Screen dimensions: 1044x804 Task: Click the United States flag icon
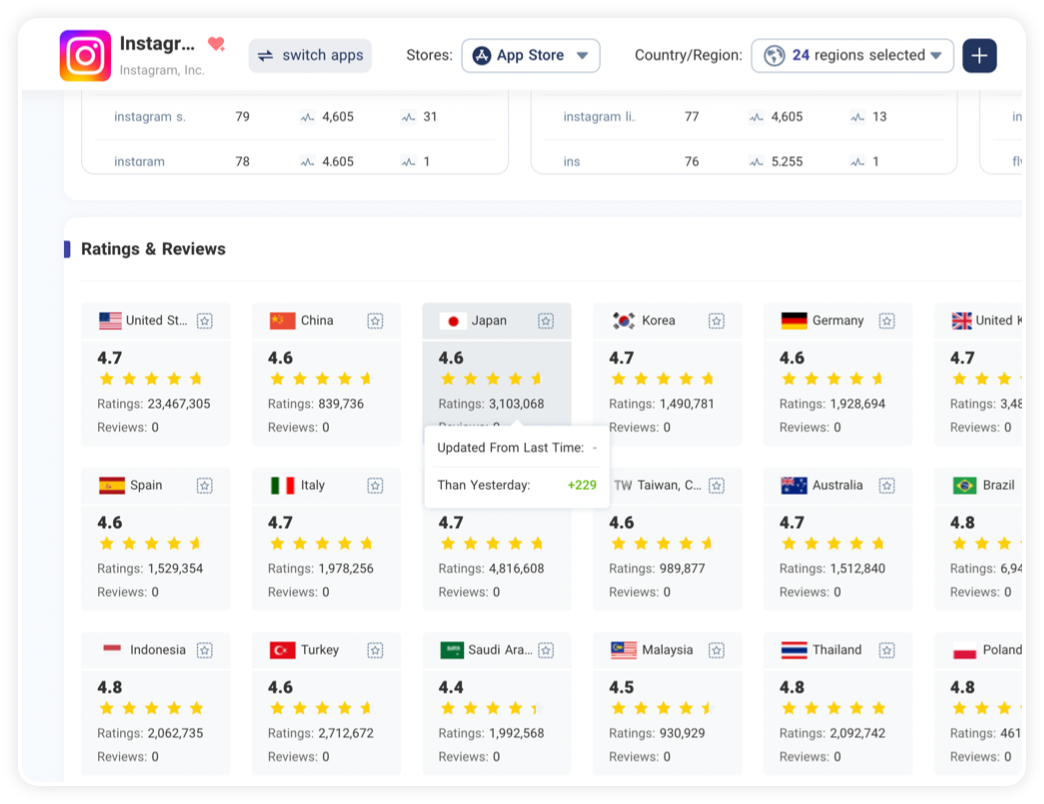[110, 321]
